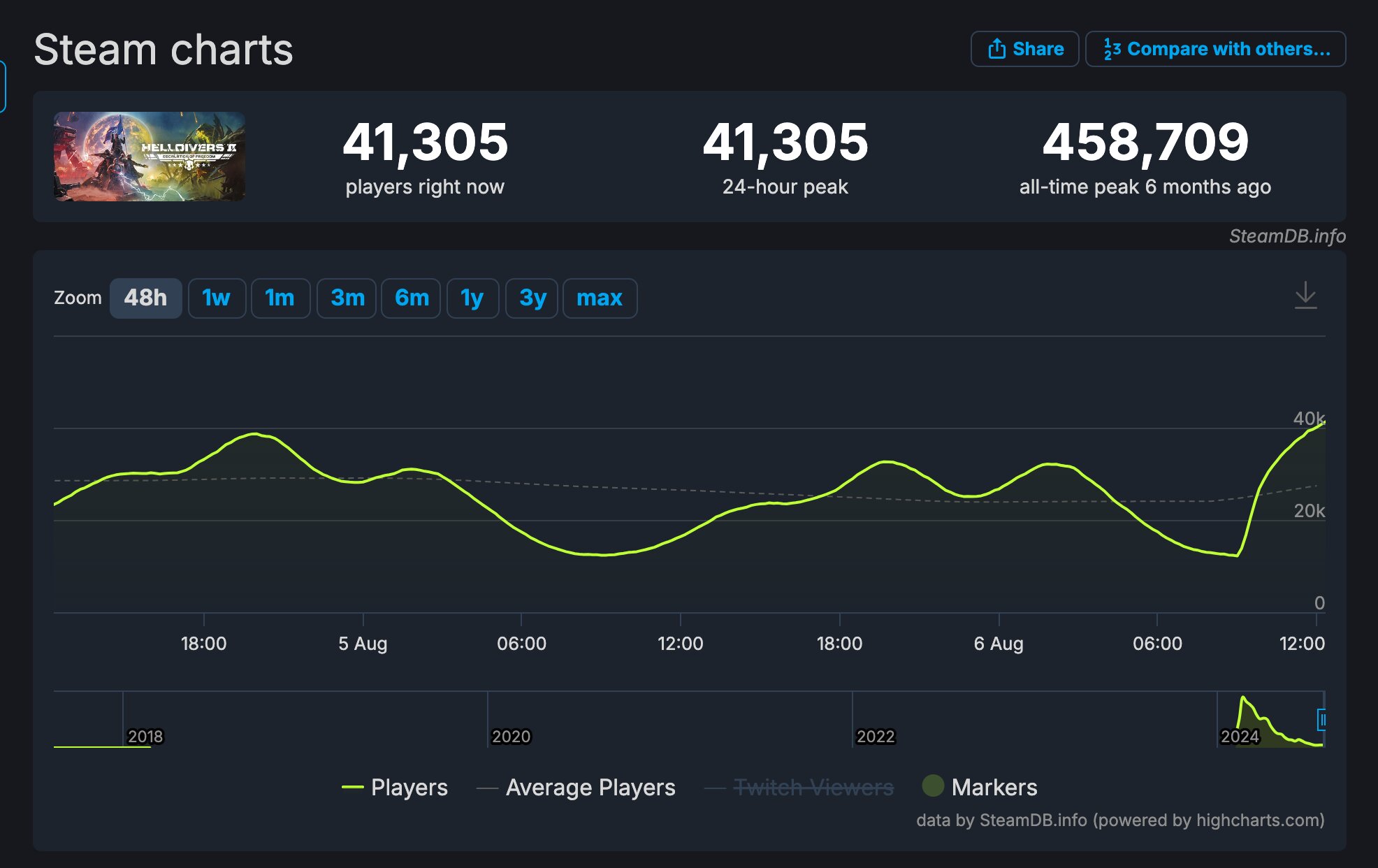This screenshot has width=1378, height=868.
Task: Choose the 6m zoom option
Action: click(x=412, y=298)
